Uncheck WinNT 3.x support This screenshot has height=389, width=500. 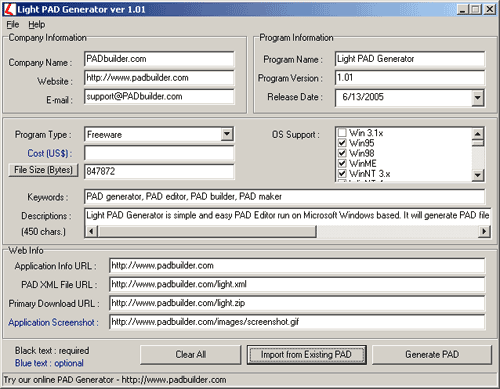click(342, 173)
